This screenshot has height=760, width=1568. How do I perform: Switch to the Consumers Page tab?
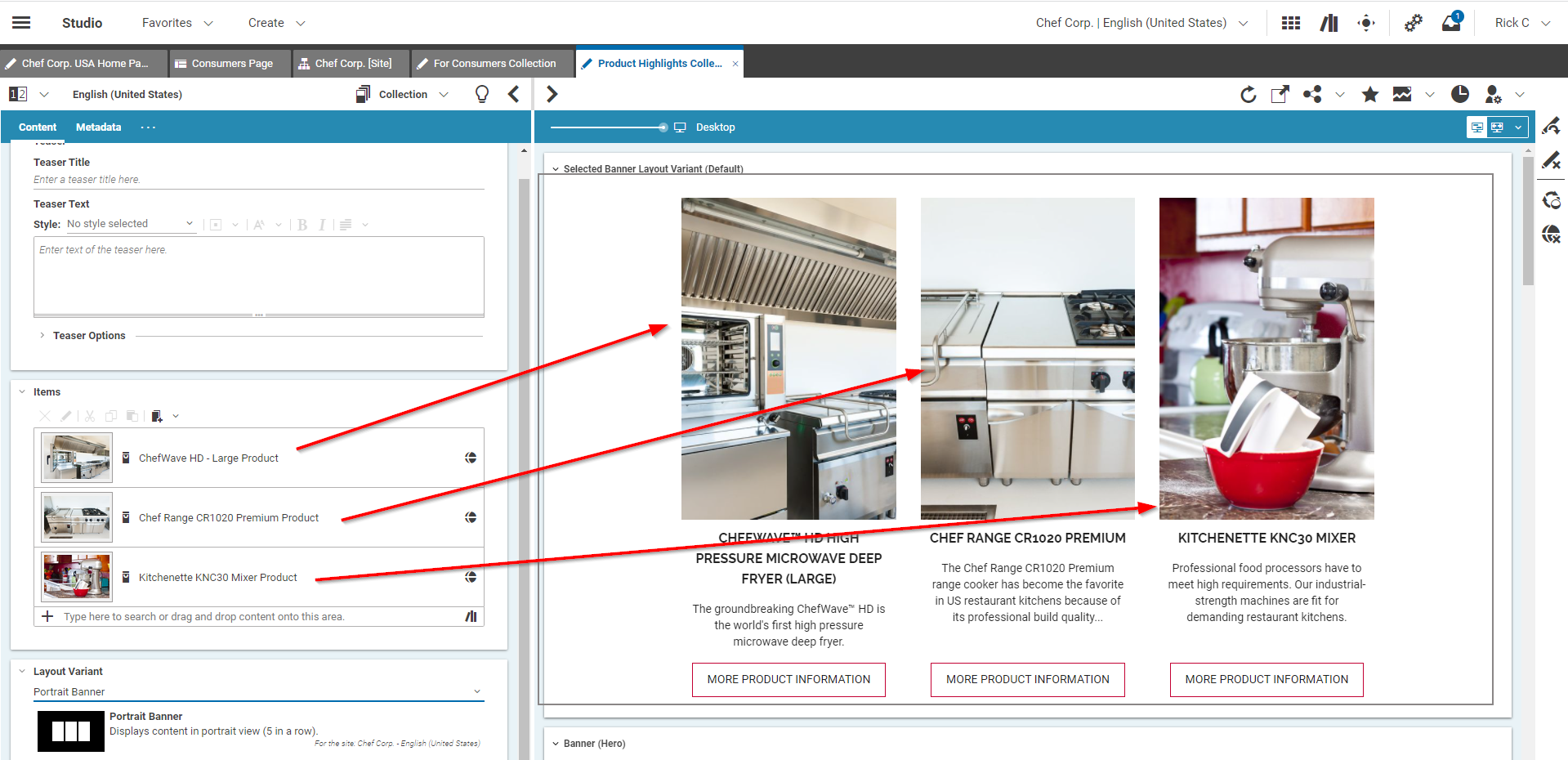[231, 64]
